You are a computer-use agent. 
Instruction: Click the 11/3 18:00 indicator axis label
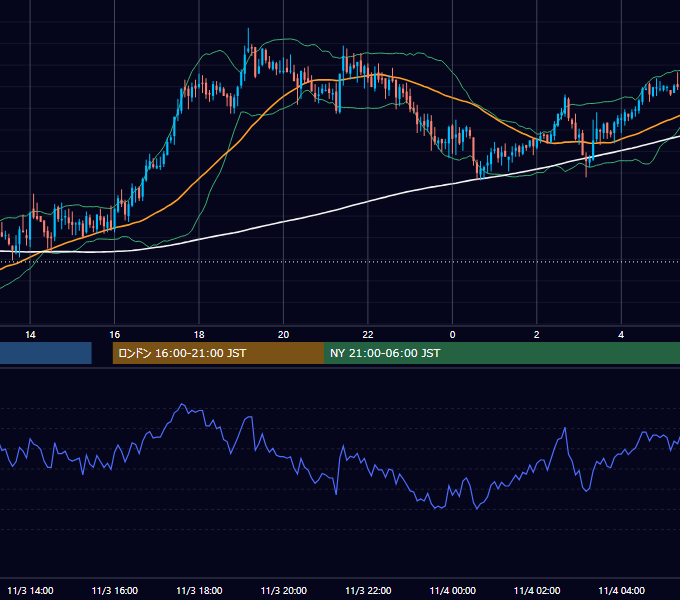coord(199,590)
